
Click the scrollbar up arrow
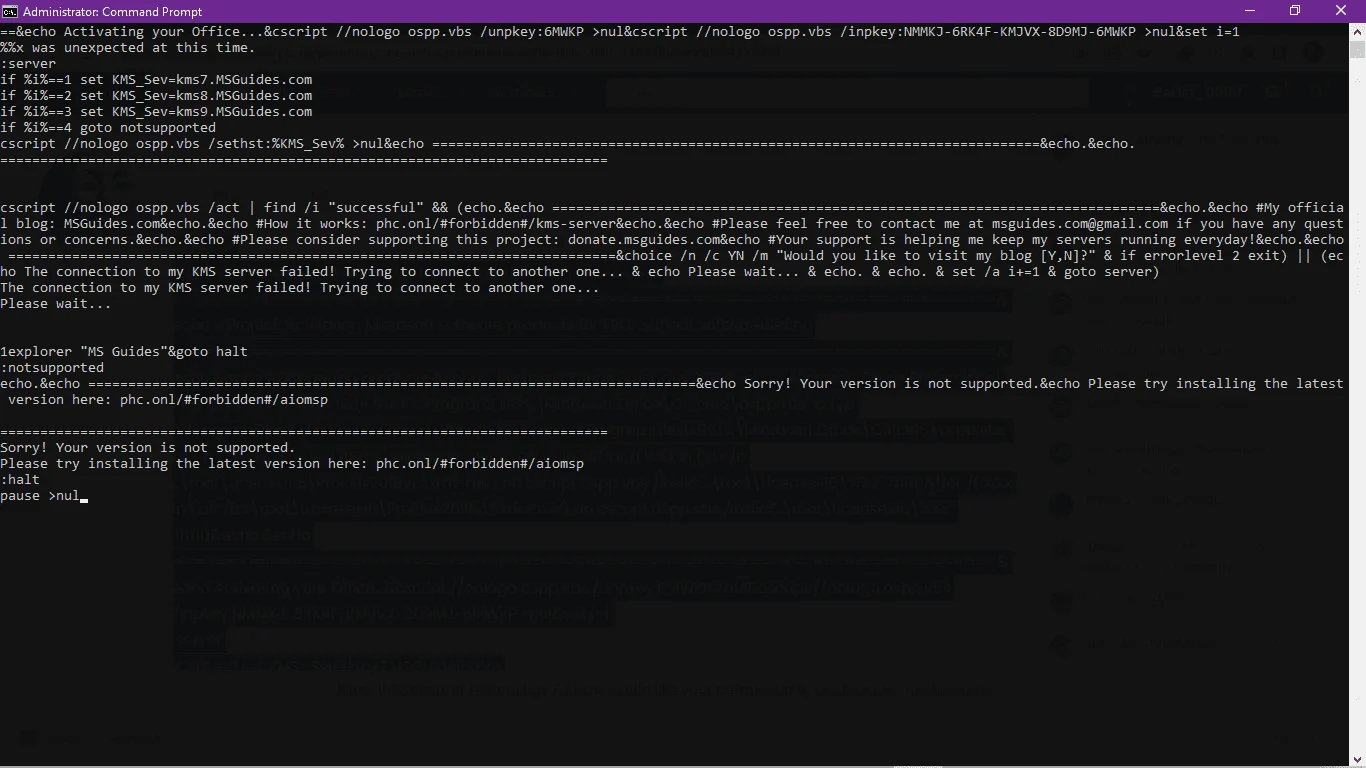[x=1357, y=32]
